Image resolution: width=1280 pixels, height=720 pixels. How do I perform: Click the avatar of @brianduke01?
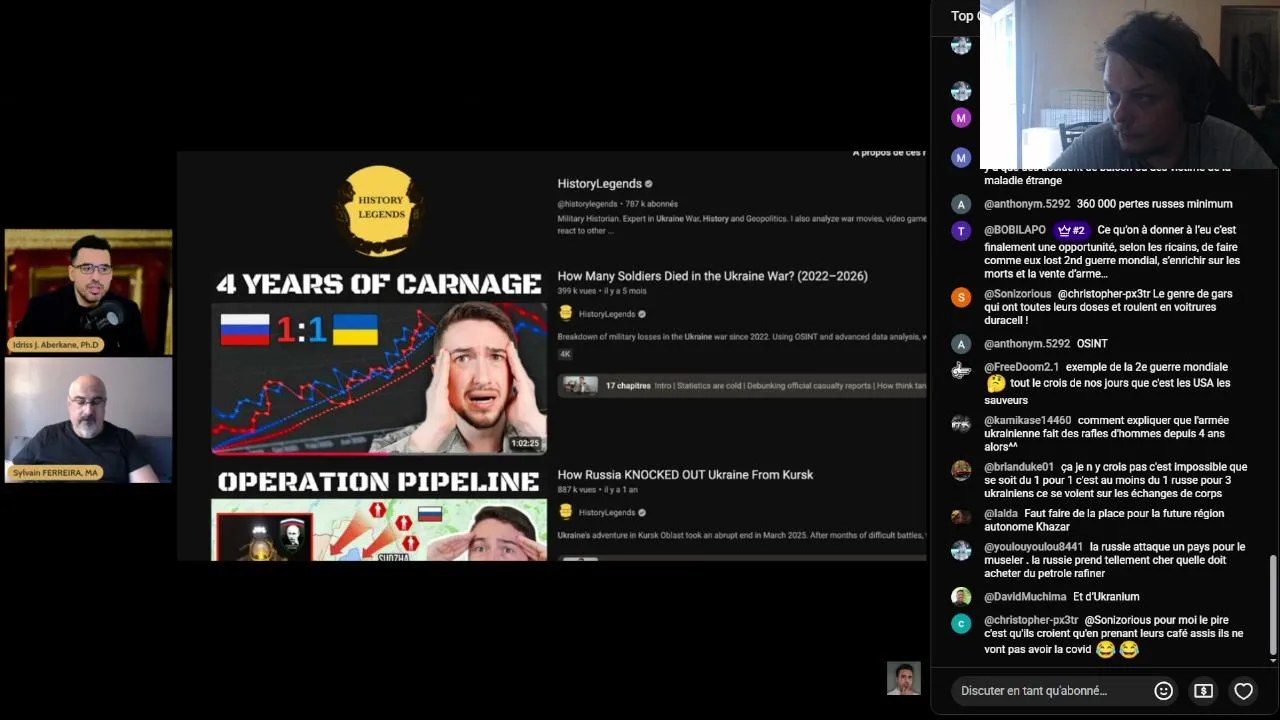pos(961,470)
